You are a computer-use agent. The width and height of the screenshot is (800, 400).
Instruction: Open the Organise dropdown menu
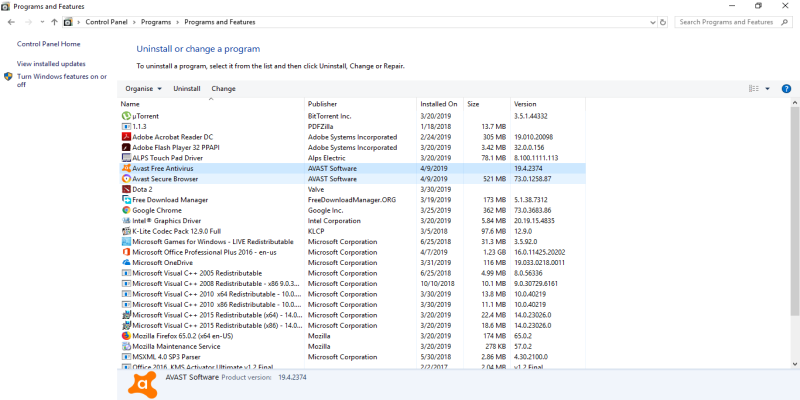143,88
